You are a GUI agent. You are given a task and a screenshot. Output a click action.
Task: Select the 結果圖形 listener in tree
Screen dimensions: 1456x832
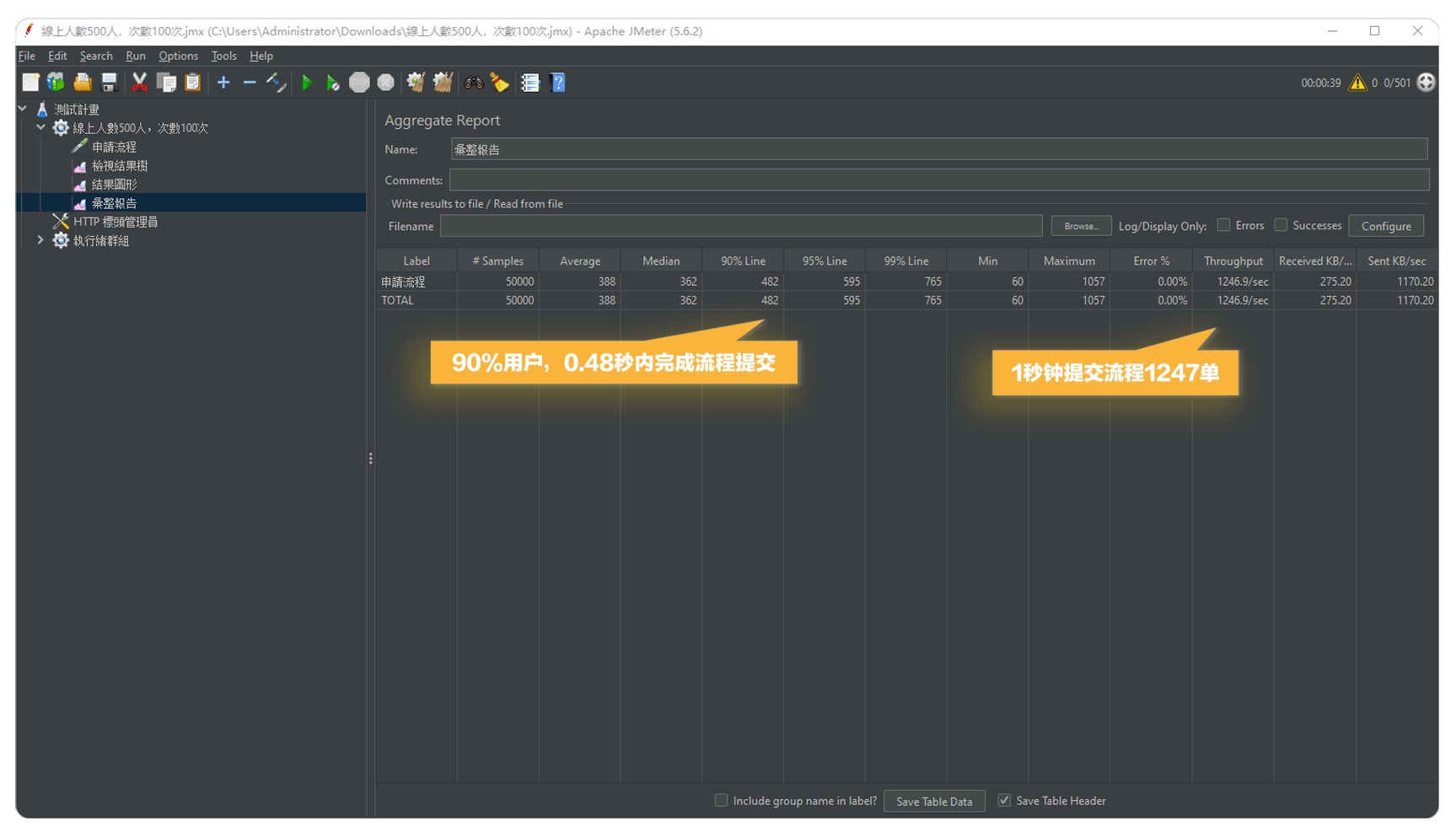pos(114,185)
